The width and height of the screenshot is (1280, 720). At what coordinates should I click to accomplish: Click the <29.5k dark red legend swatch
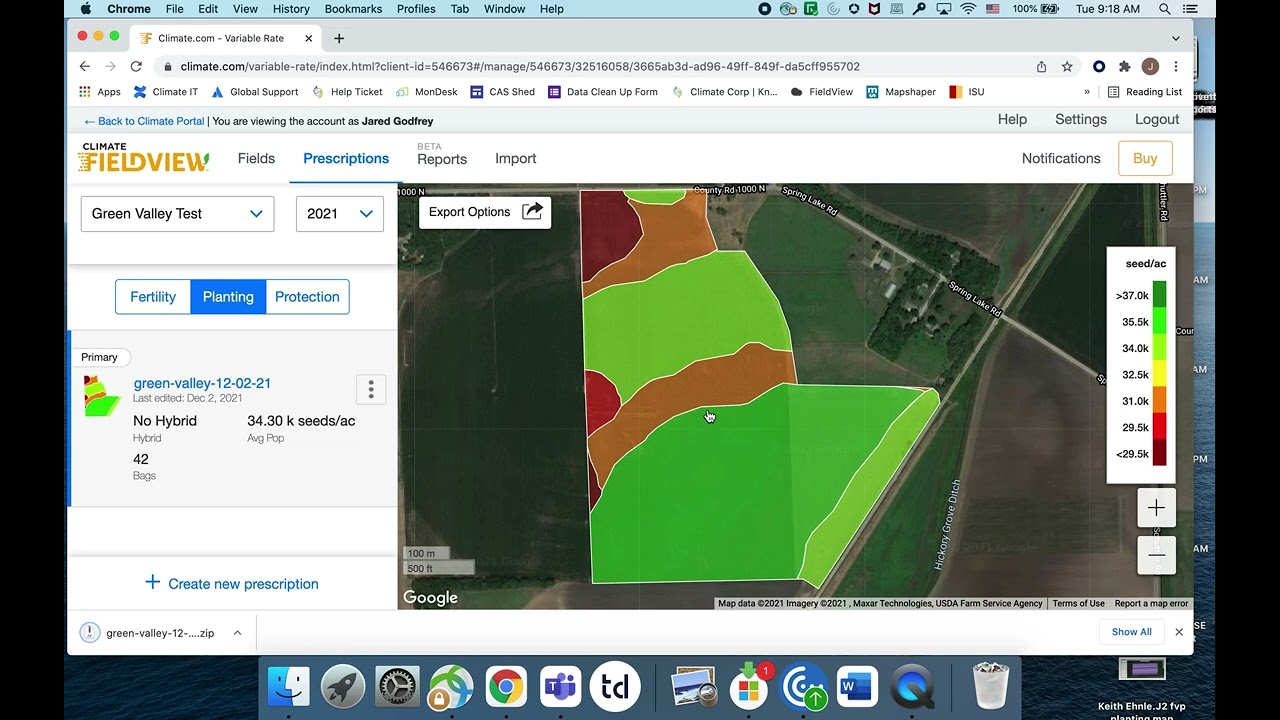click(x=1159, y=453)
